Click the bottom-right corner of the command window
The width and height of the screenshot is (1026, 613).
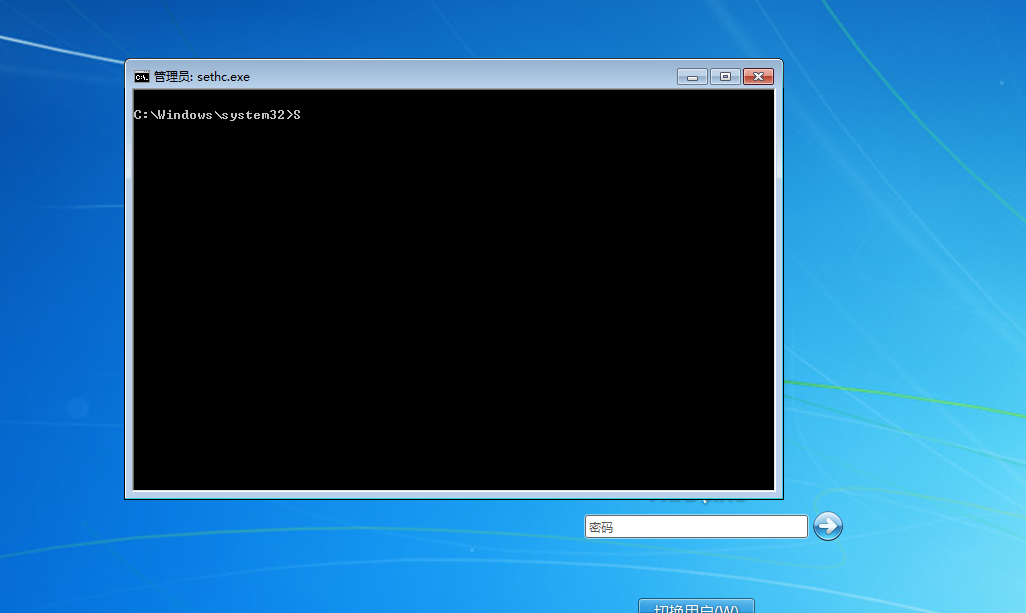780,496
